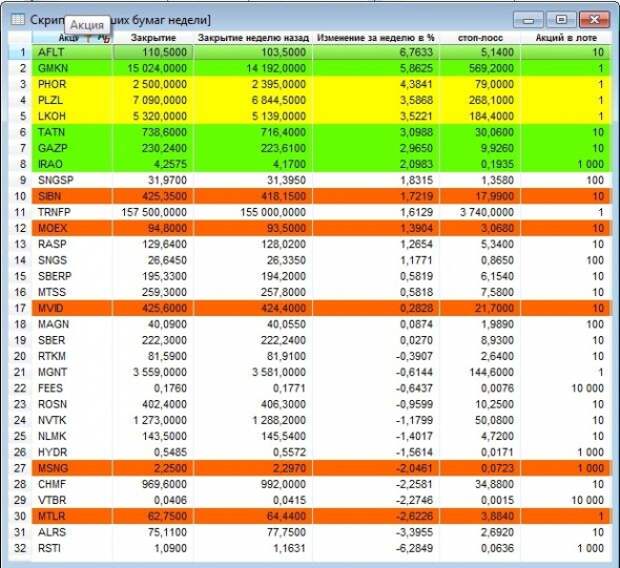Maximize the weekly securities window

pyautogui.click(x=561, y=20)
